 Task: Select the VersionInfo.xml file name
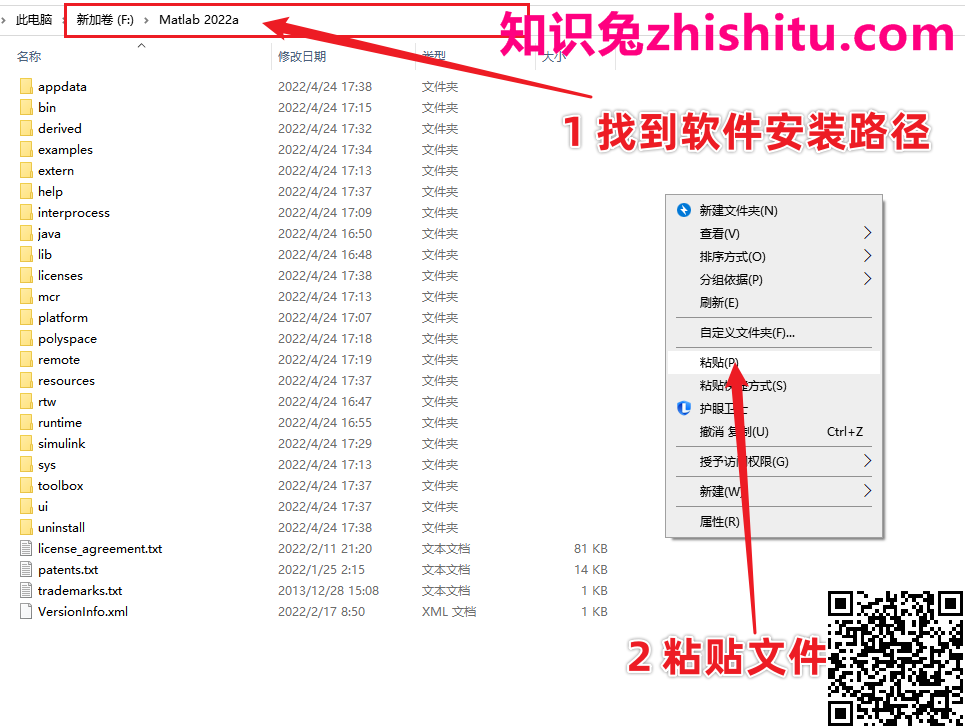tap(82, 611)
